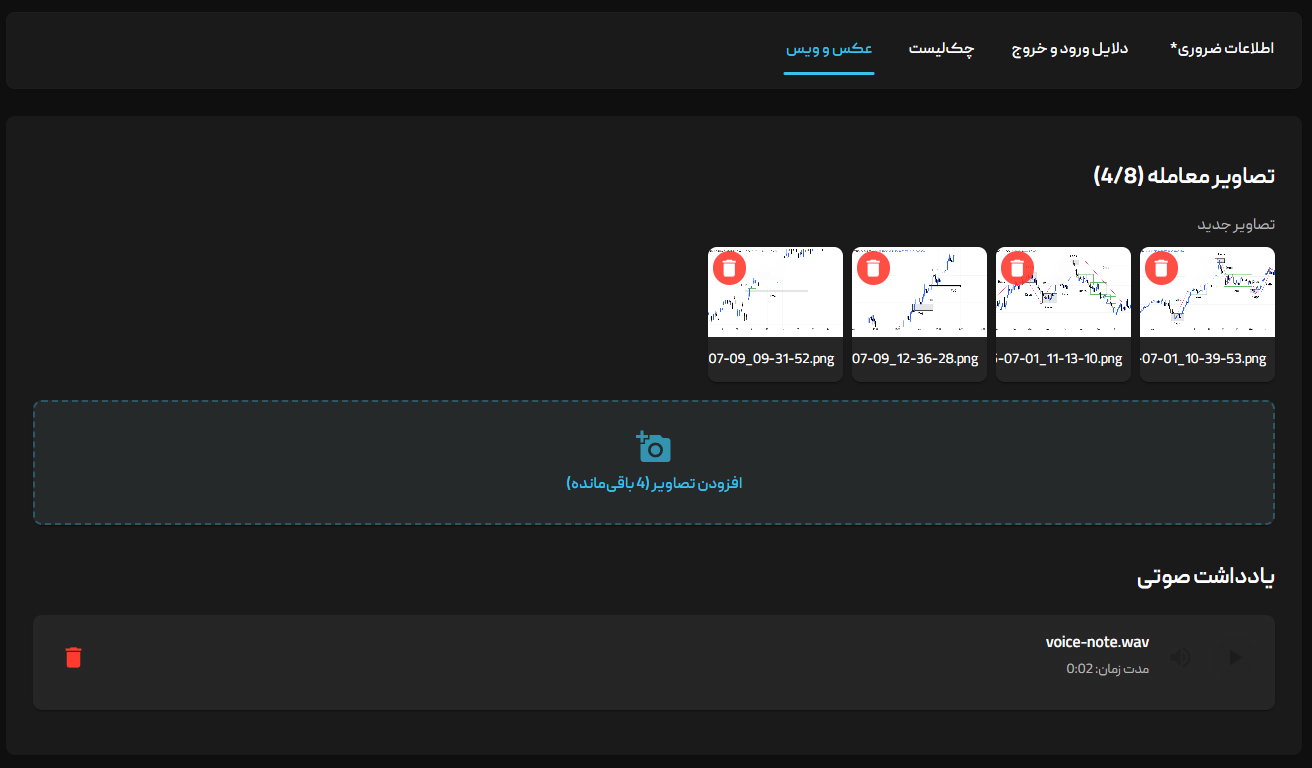Open the اطلاعات ضروری tab
Image resolution: width=1312 pixels, height=768 pixels.
[1221, 49]
